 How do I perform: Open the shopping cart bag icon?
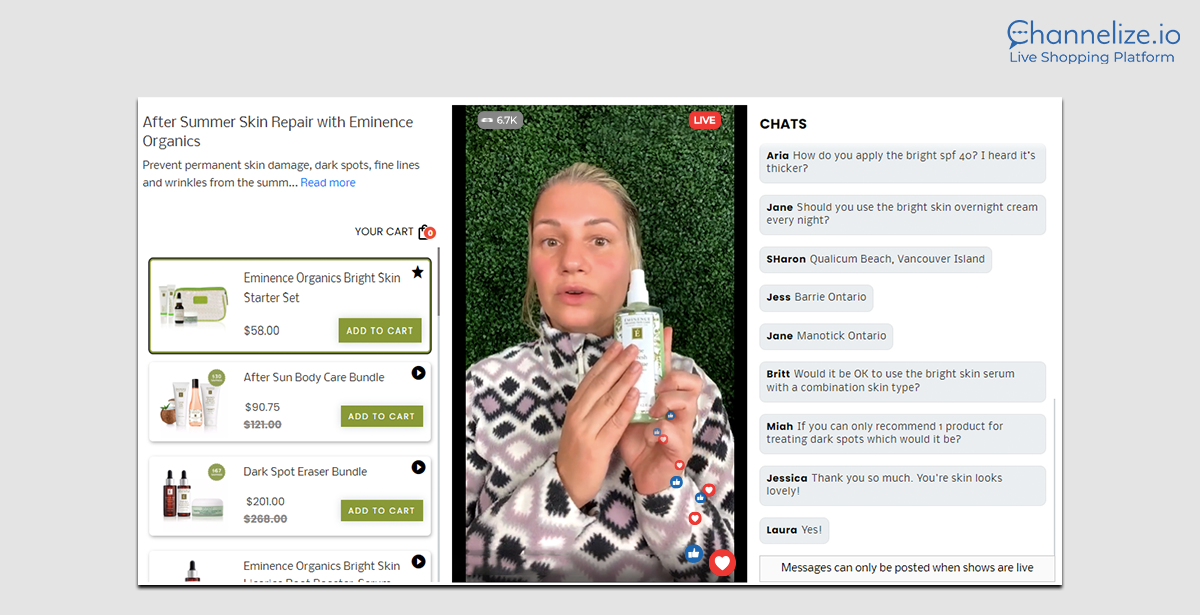425,232
